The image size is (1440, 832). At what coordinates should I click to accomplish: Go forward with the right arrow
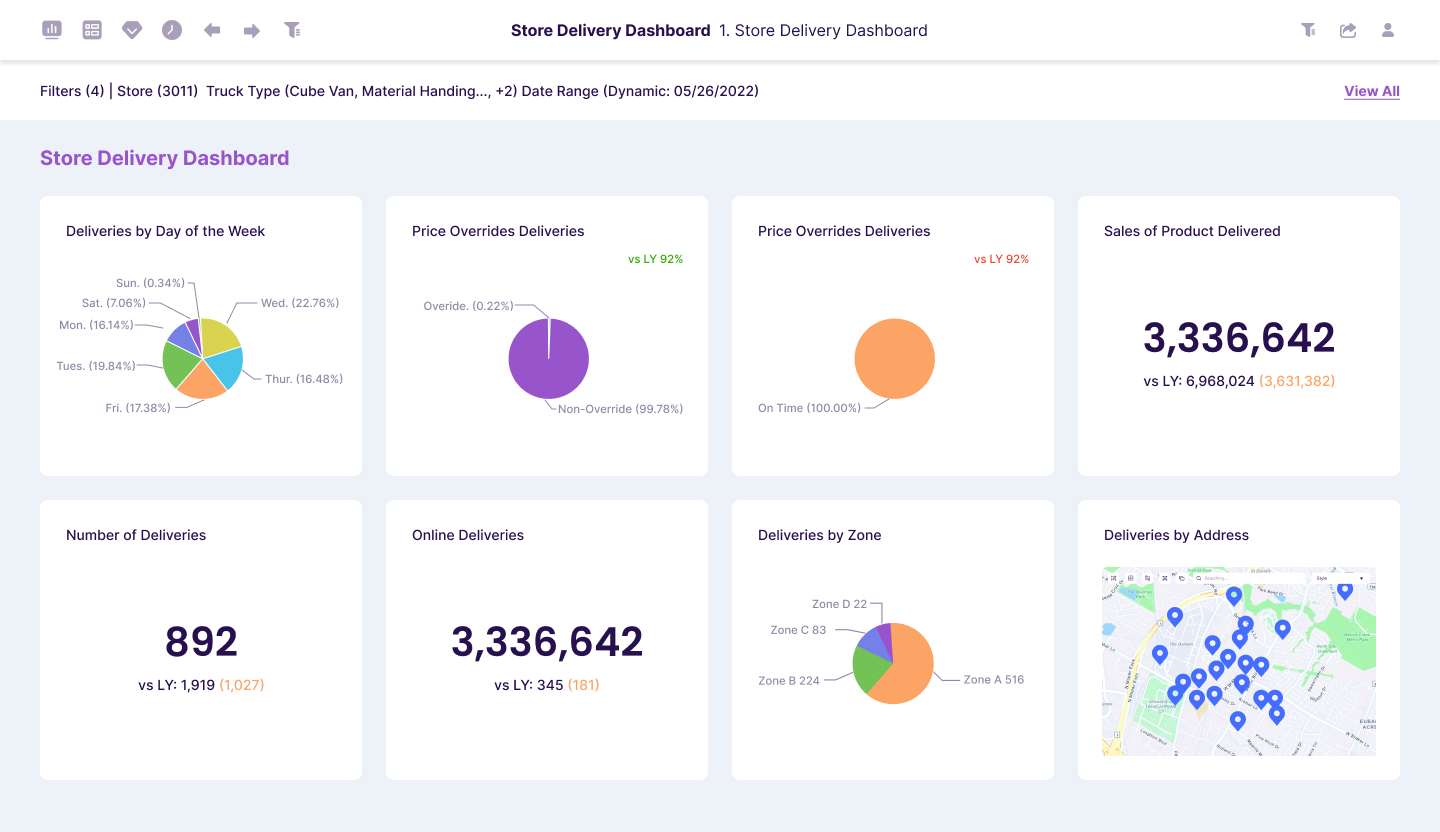(252, 30)
